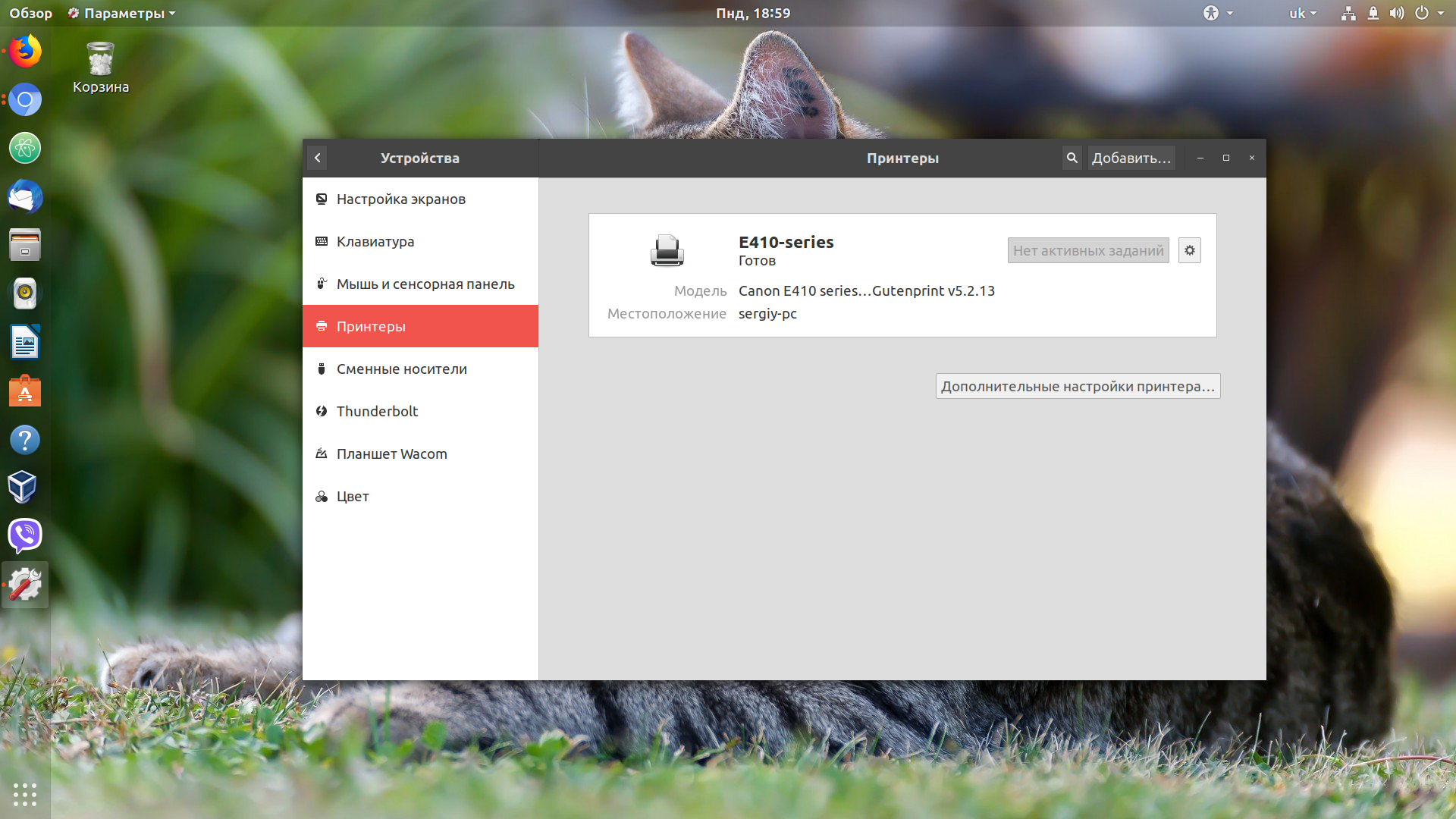
Task: Open Help question mark icon
Action: pyautogui.click(x=25, y=440)
